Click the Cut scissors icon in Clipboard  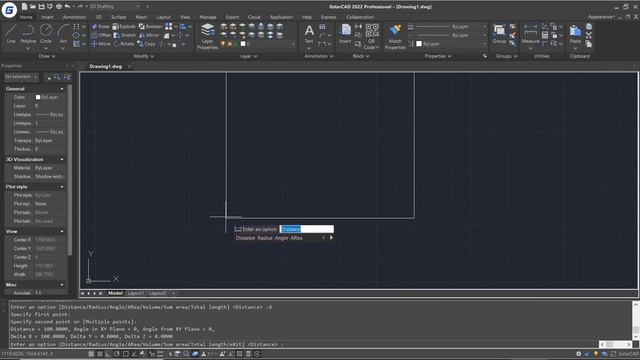pos(589,35)
